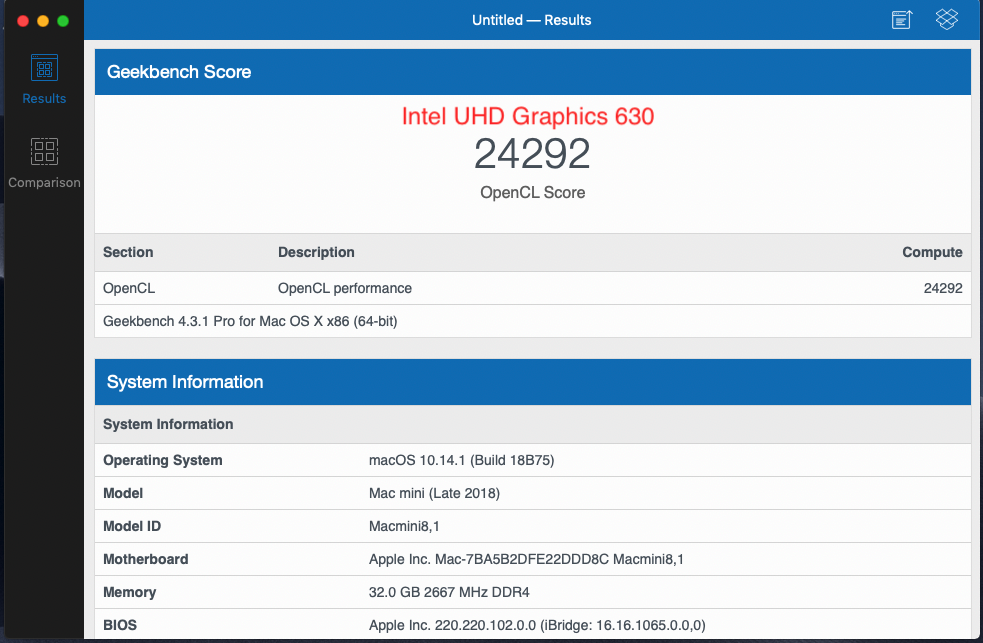Minimize the window using yellow button
This screenshot has height=643, width=983.
(x=43, y=21)
